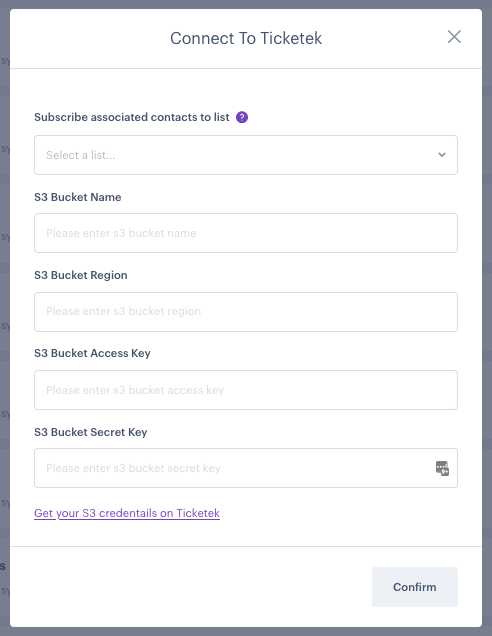Click the Confirm button

pyautogui.click(x=415, y=587)
